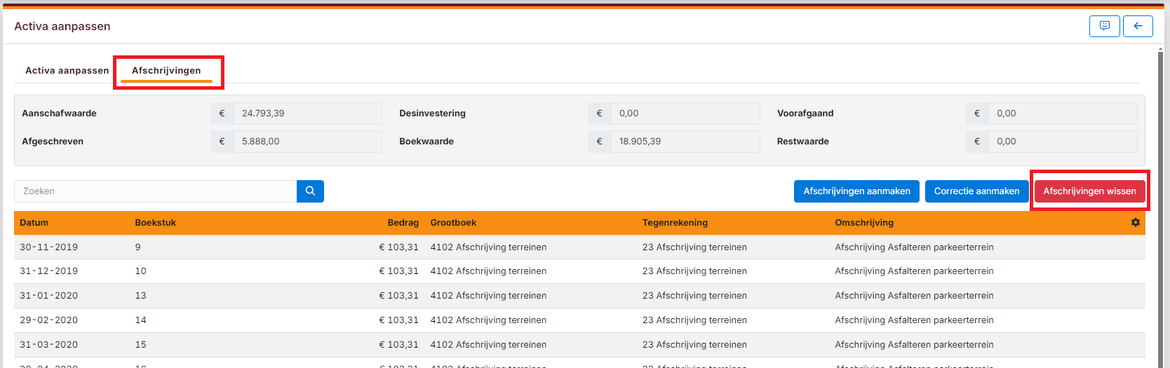Select the row dated 31-01-2020
Image resolution: width=1170 pixels, height=368 pixels.
tap(579, 296)
